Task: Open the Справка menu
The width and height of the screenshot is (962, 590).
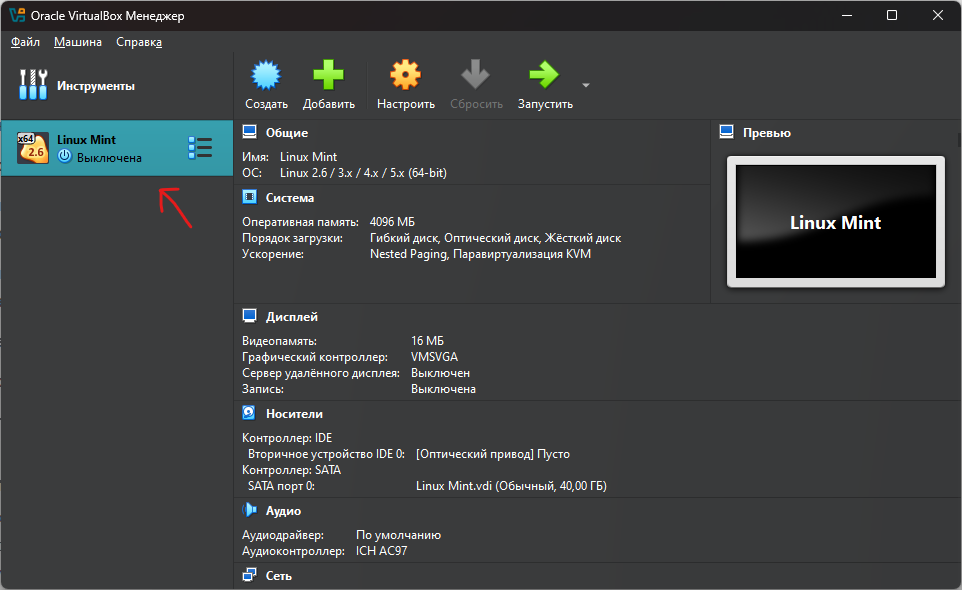Action: click(x=139, y=42)
